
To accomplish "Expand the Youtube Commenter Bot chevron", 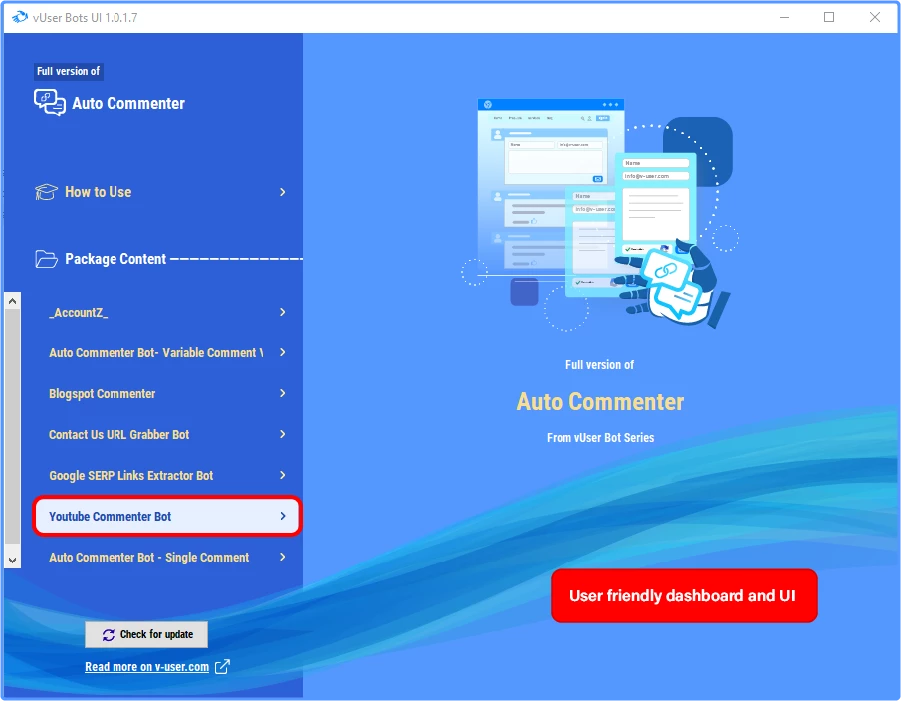I will pos(283,516).
